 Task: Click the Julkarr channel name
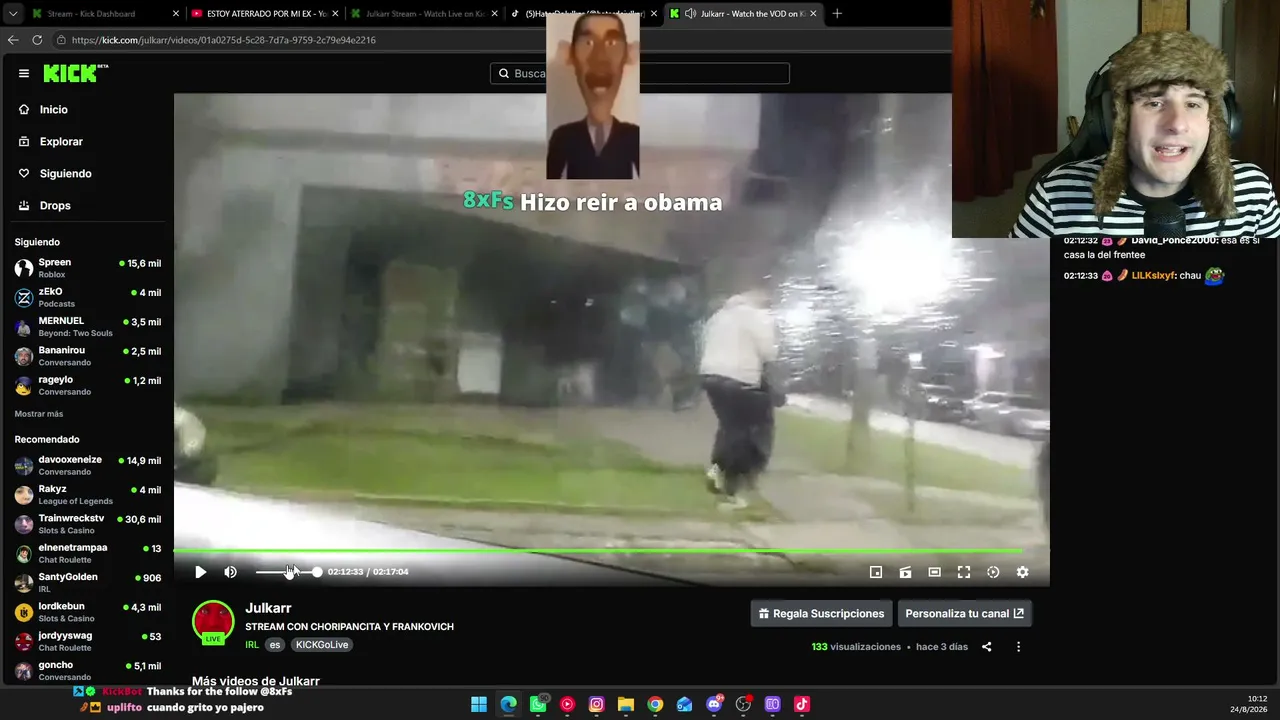[x=268, y=608]
